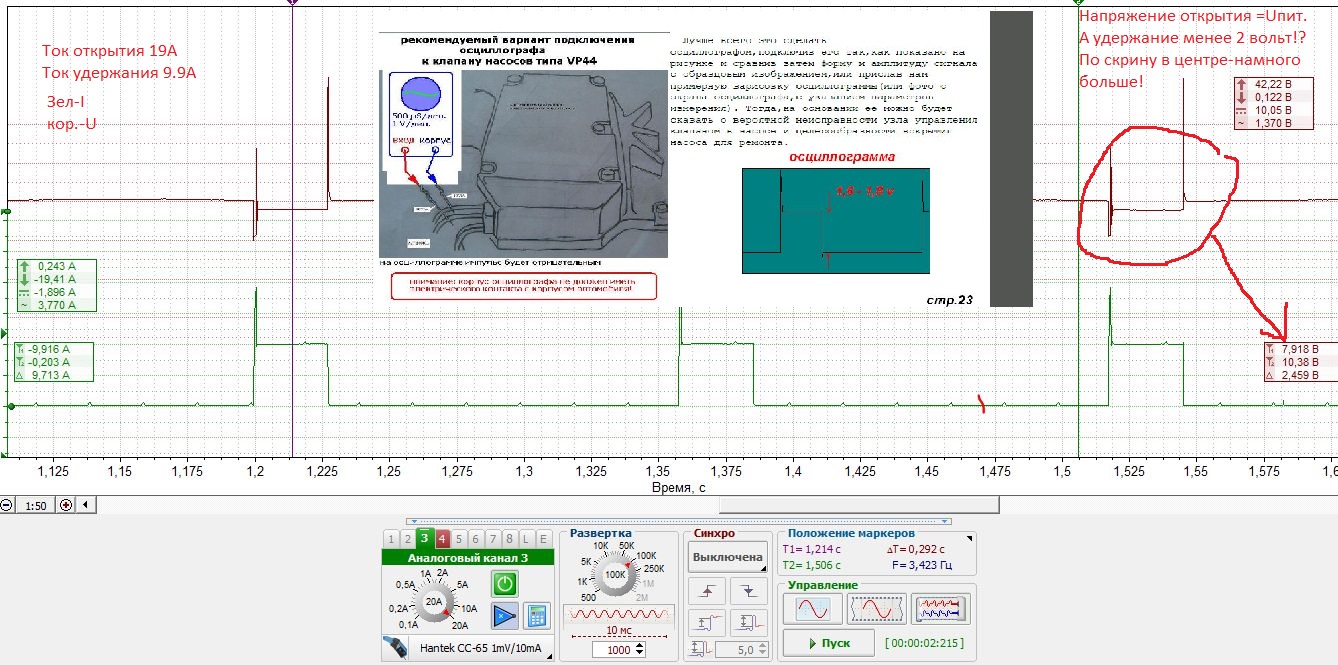Switch to analog channel 1 tab
This screenshot has height=665, width=1338.
pos(393,538)
